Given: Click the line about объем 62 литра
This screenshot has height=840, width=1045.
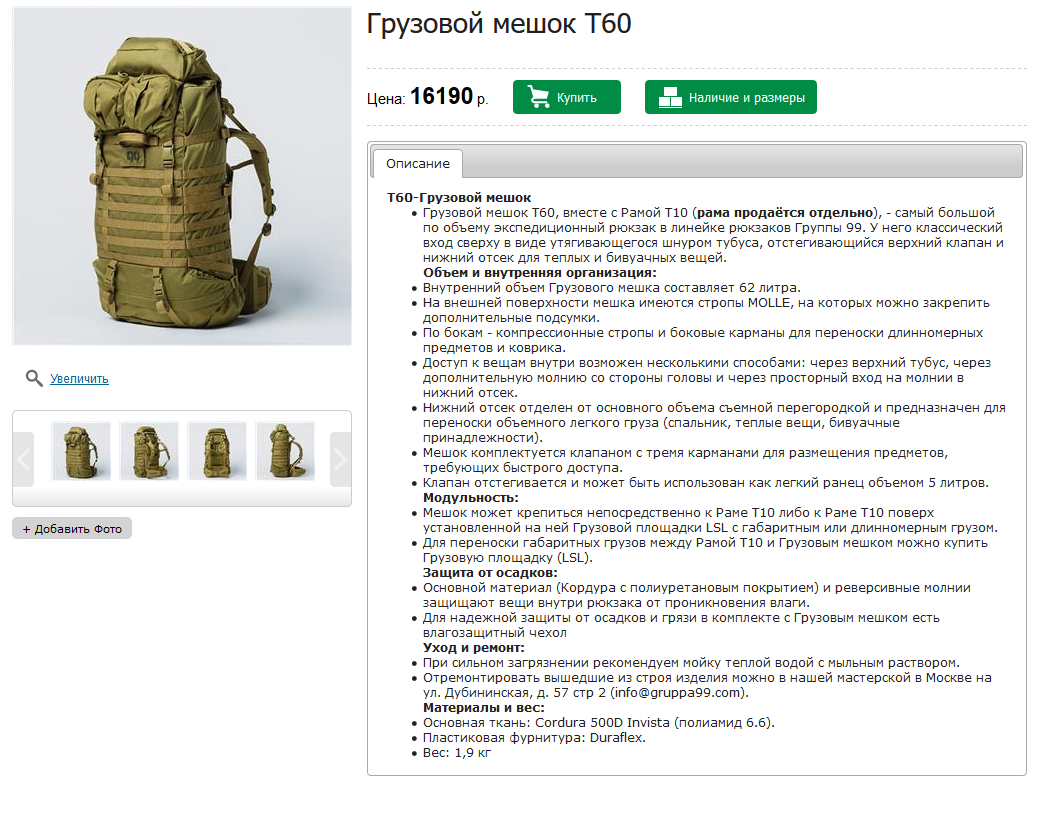Looking at the screenshot, I should (x=612, y=288).
